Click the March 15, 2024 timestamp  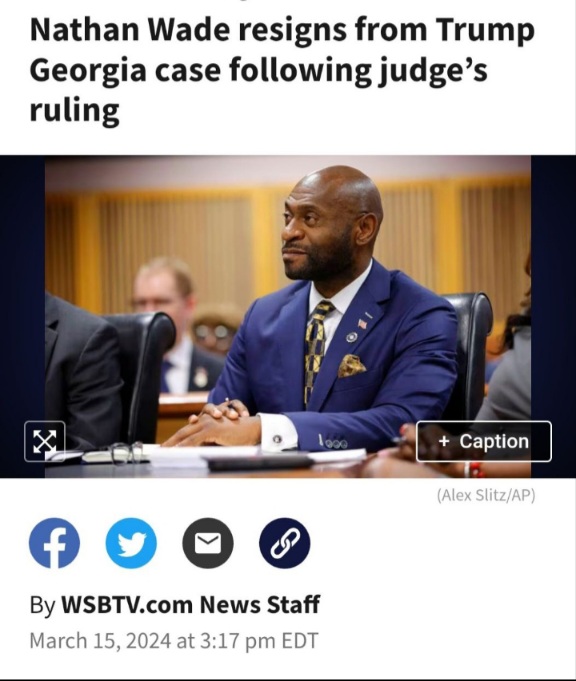[x=174, y=641]
